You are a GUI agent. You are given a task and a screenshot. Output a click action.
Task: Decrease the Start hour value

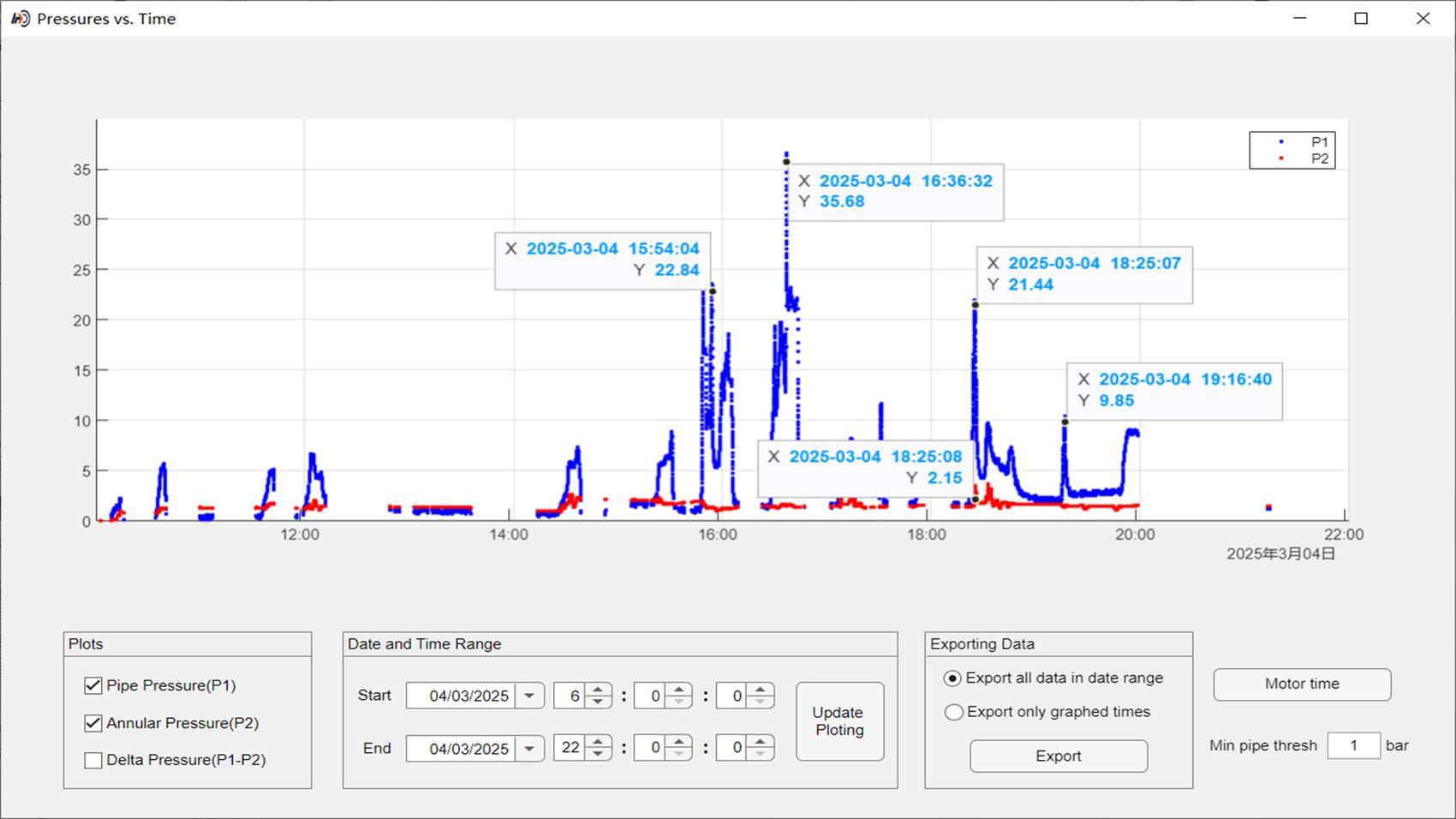598,702
